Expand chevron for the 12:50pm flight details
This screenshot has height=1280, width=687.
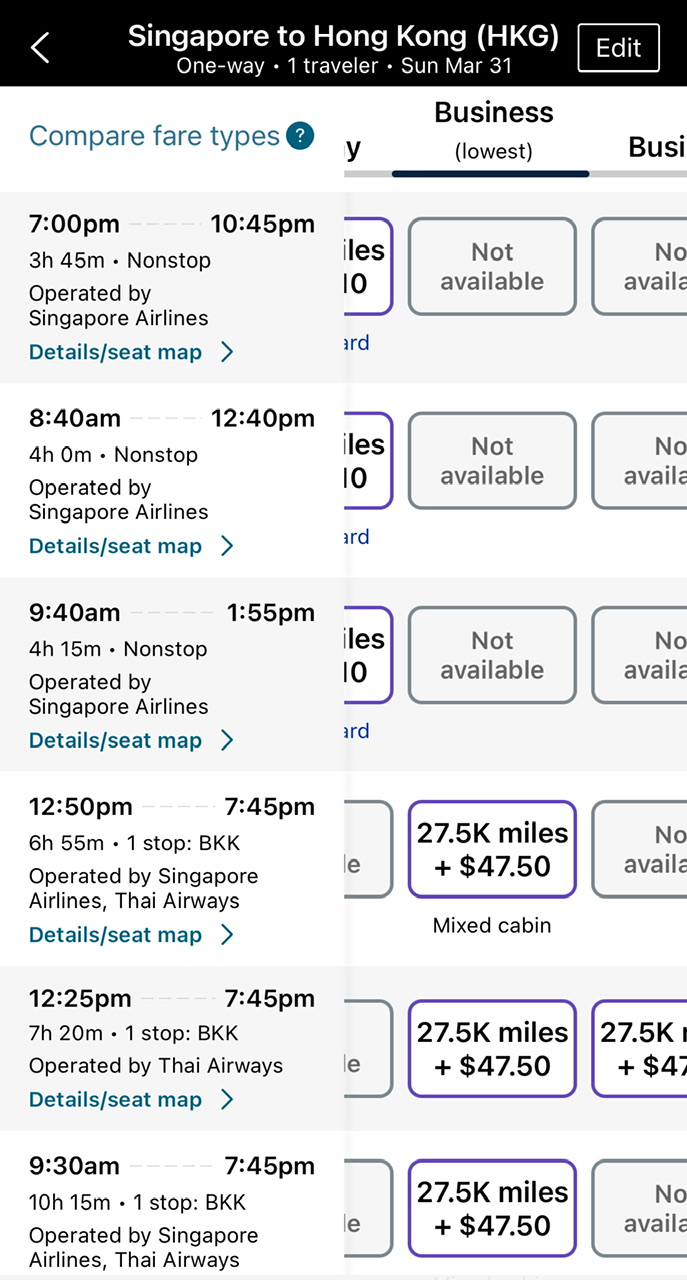(x=227, y=935)
